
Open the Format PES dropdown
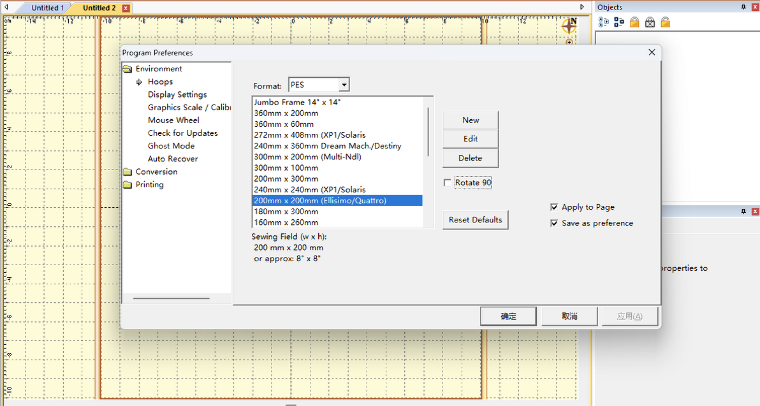344,85
